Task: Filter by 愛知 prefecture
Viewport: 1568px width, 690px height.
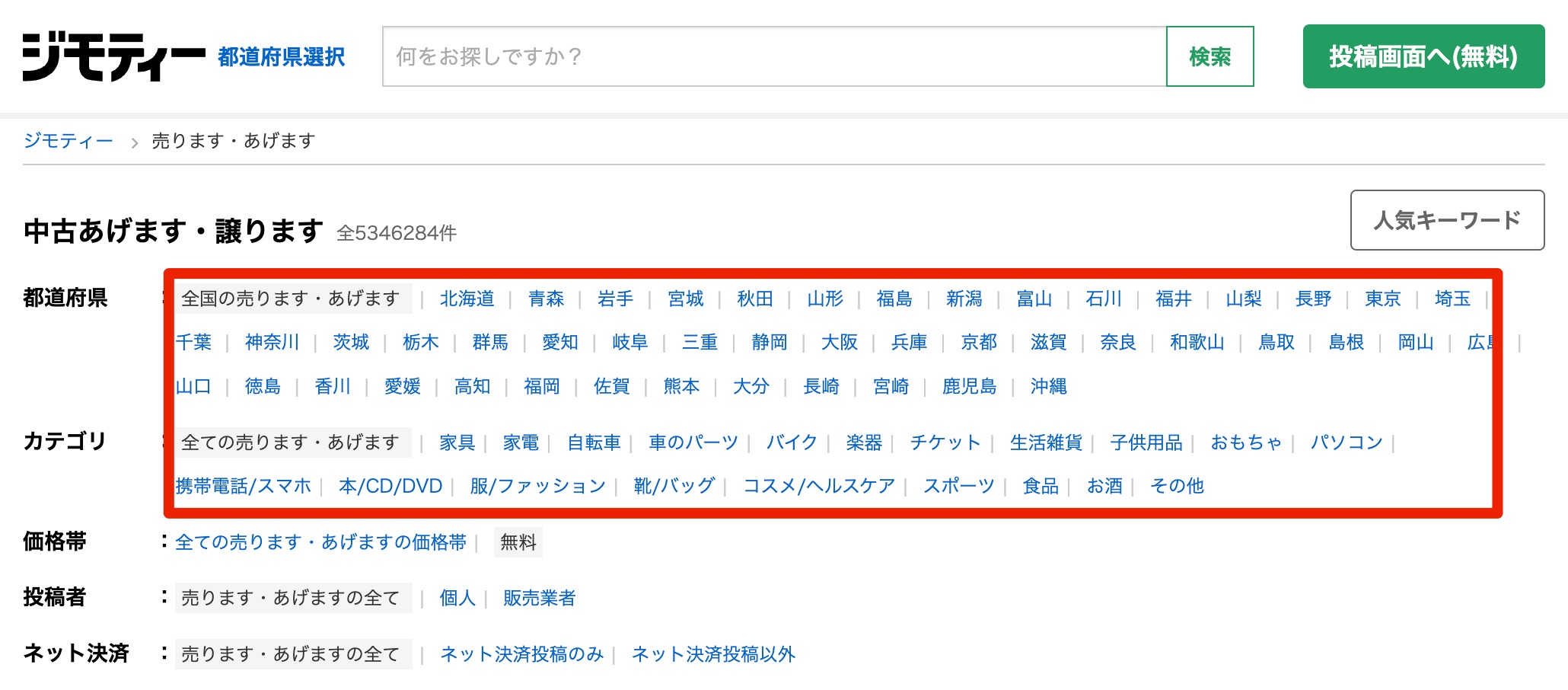Action: pos(560,343)
